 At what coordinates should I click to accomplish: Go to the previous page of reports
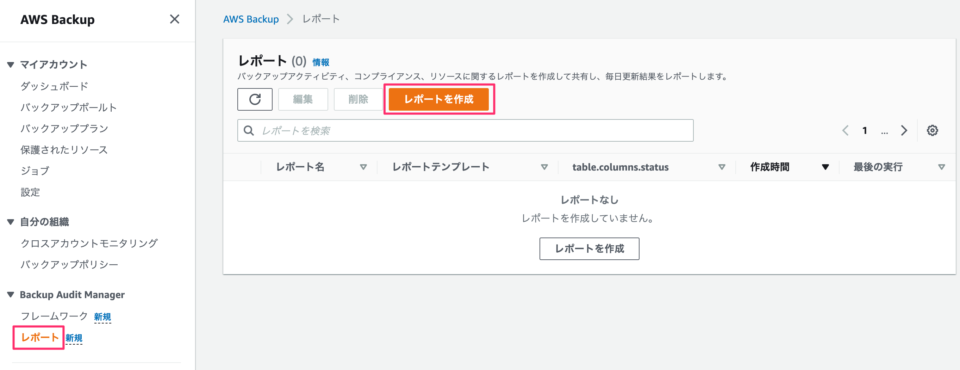tap(845, 130)
